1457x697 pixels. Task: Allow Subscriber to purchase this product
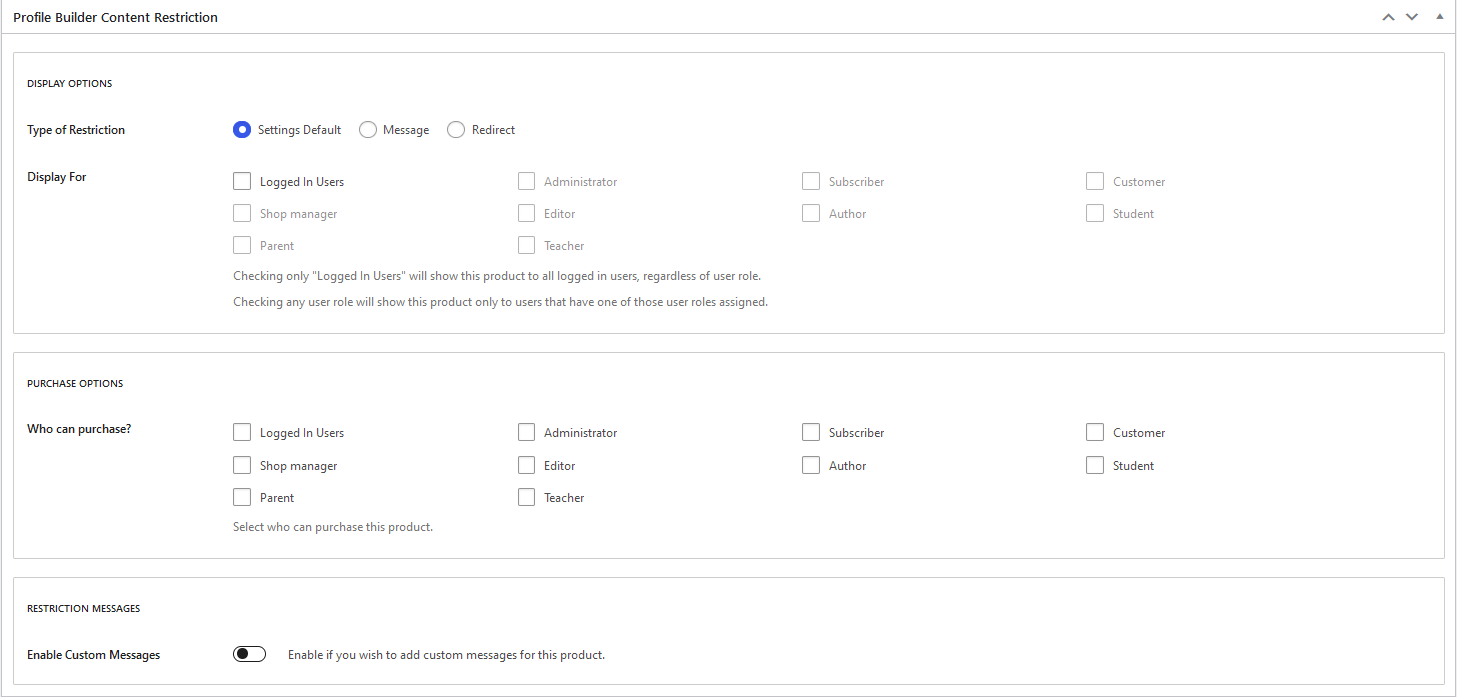[x=811, y=433]
